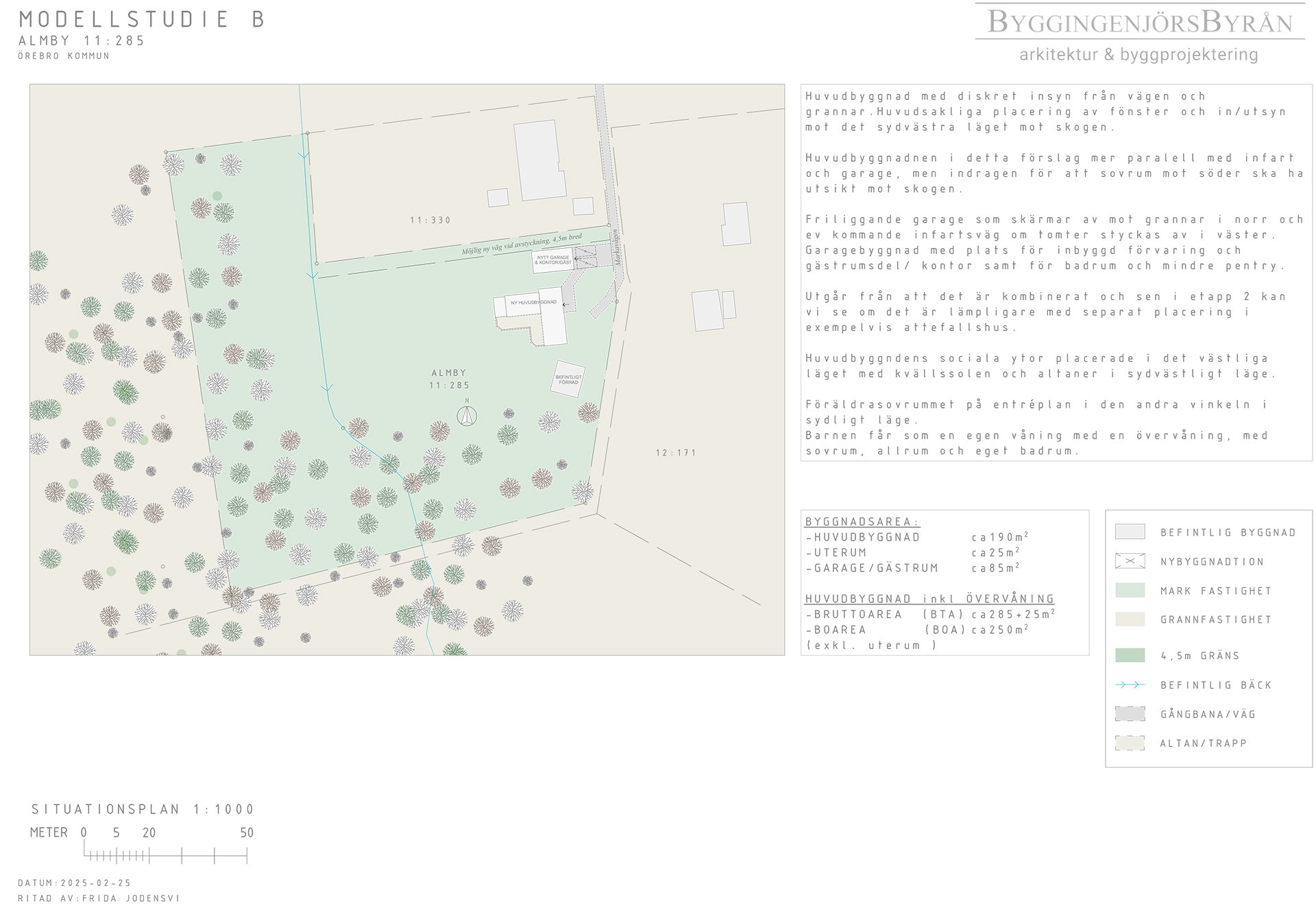Click the Gångbana/Väg dashed legend symbol

click(x=1130, y=714)
